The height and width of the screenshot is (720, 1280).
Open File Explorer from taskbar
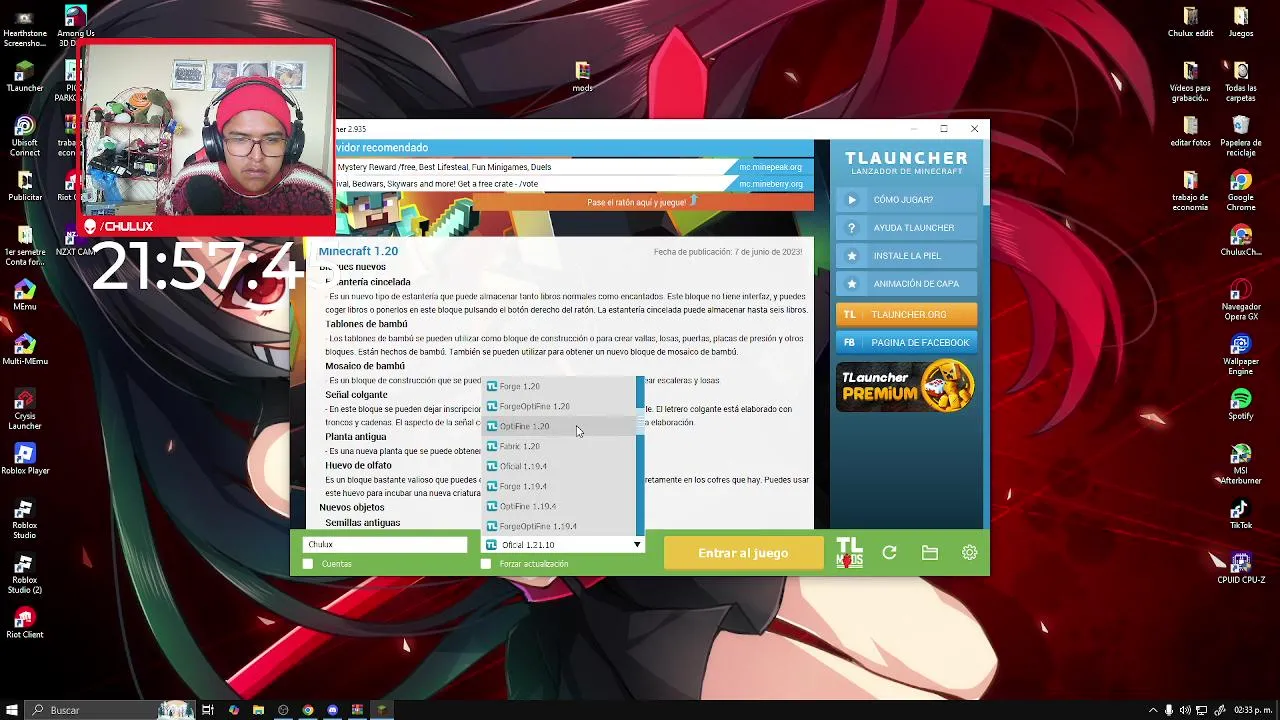[258, 710]
